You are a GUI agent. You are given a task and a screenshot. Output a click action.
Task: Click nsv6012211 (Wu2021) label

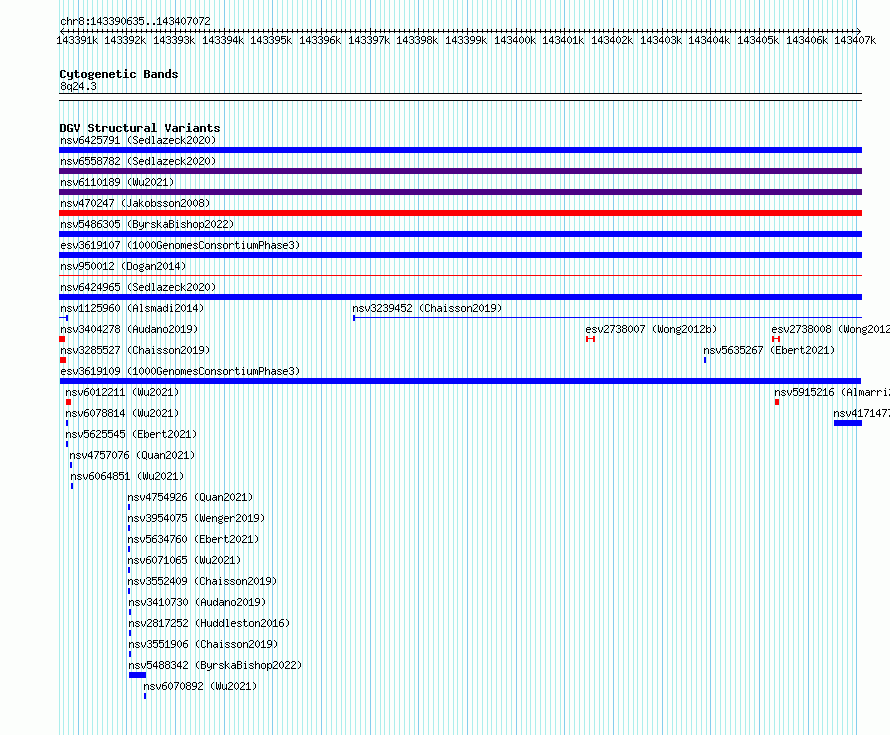point(122,392)
